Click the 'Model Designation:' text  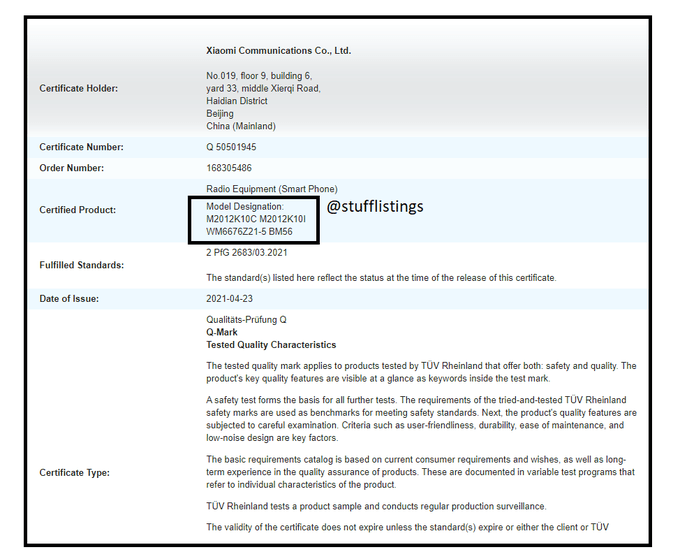[x=245, y=206]
